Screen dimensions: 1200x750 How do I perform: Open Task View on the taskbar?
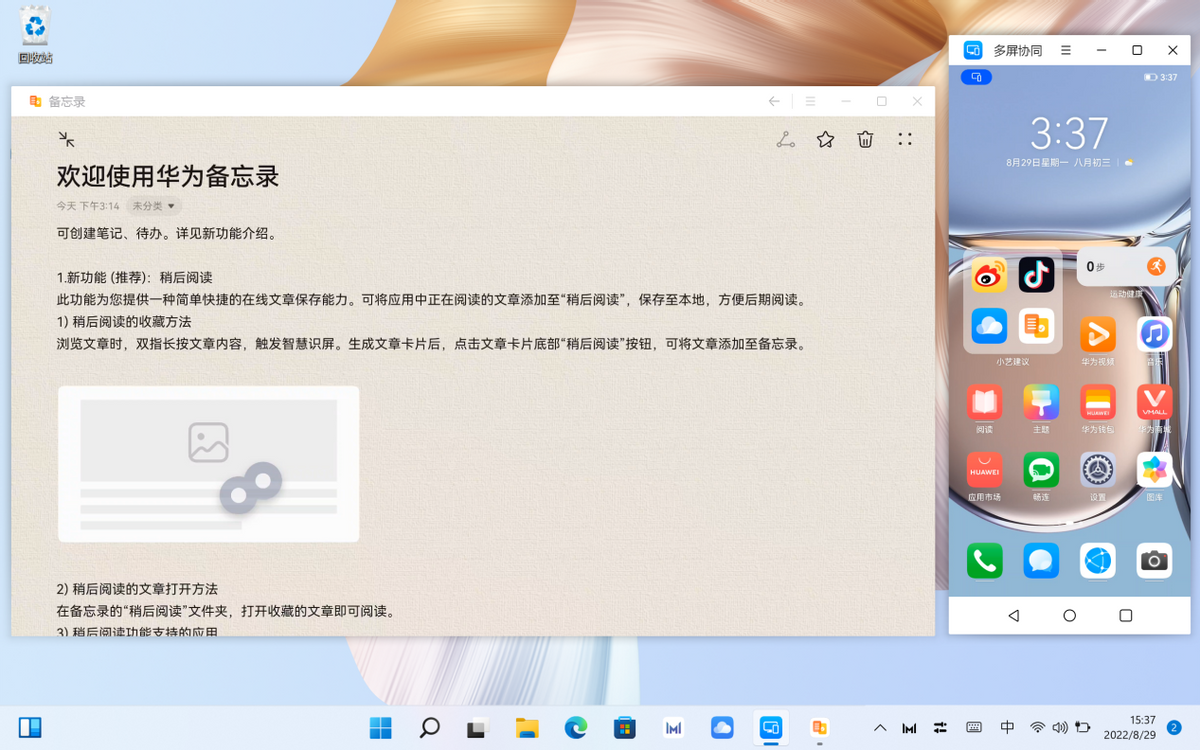click(x=478, y=728)
